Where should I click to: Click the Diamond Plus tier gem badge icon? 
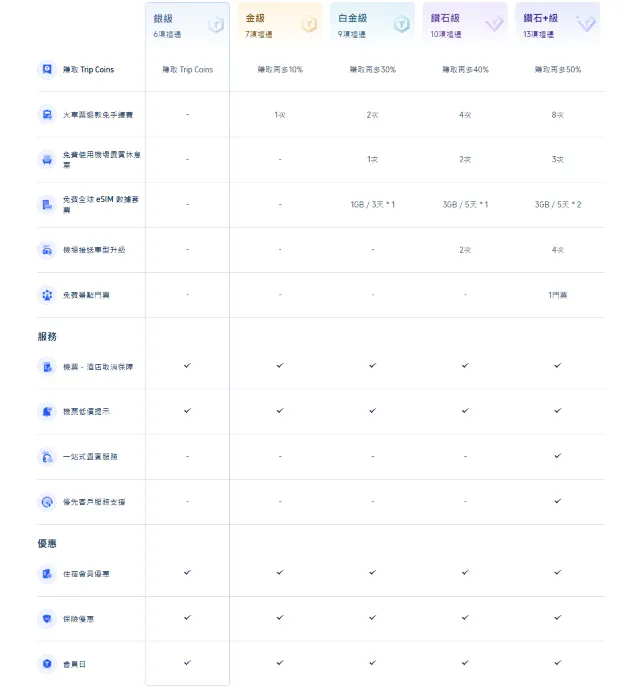(587, 23)
